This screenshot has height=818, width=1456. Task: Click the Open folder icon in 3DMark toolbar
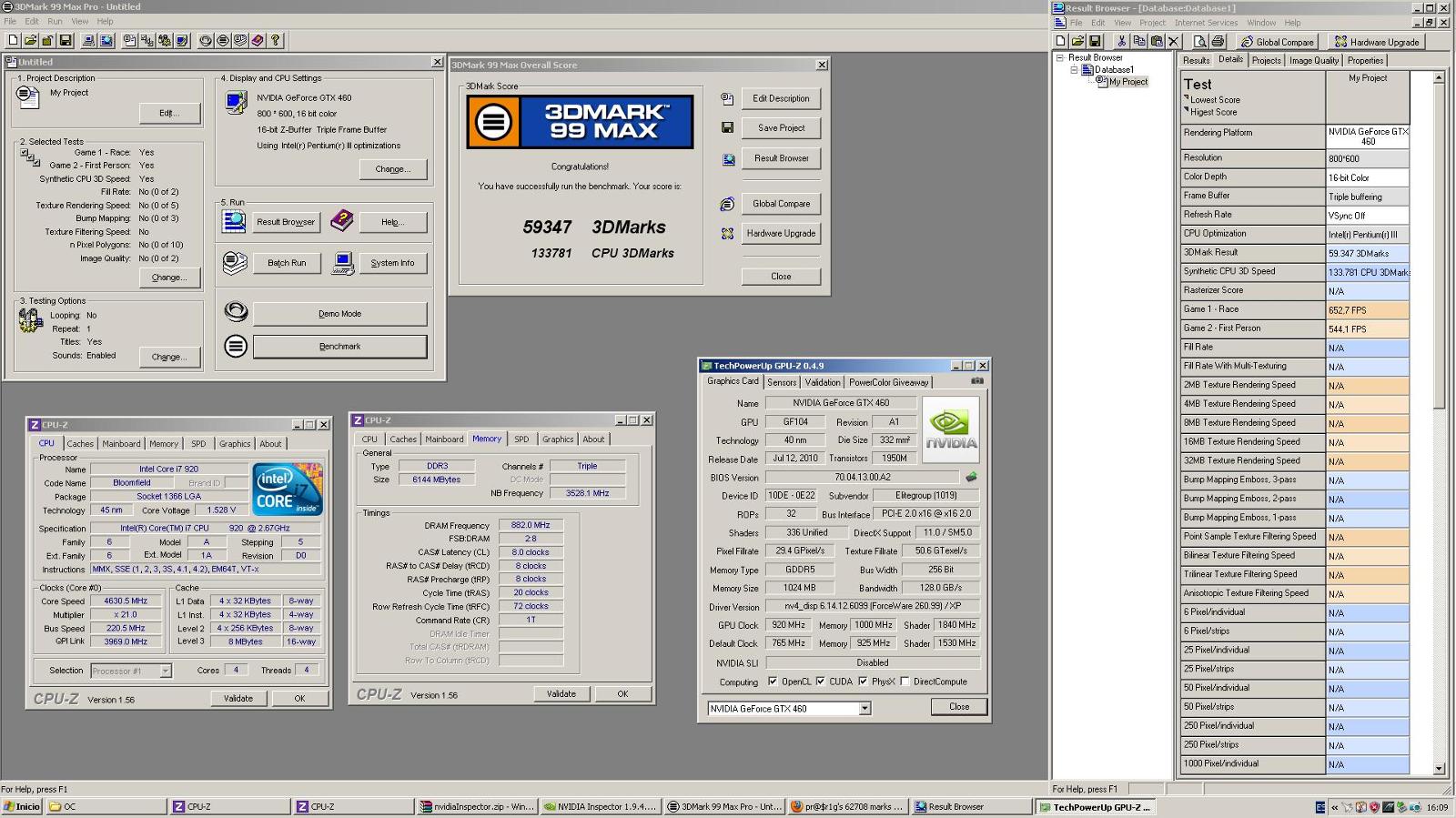[30, 40]
